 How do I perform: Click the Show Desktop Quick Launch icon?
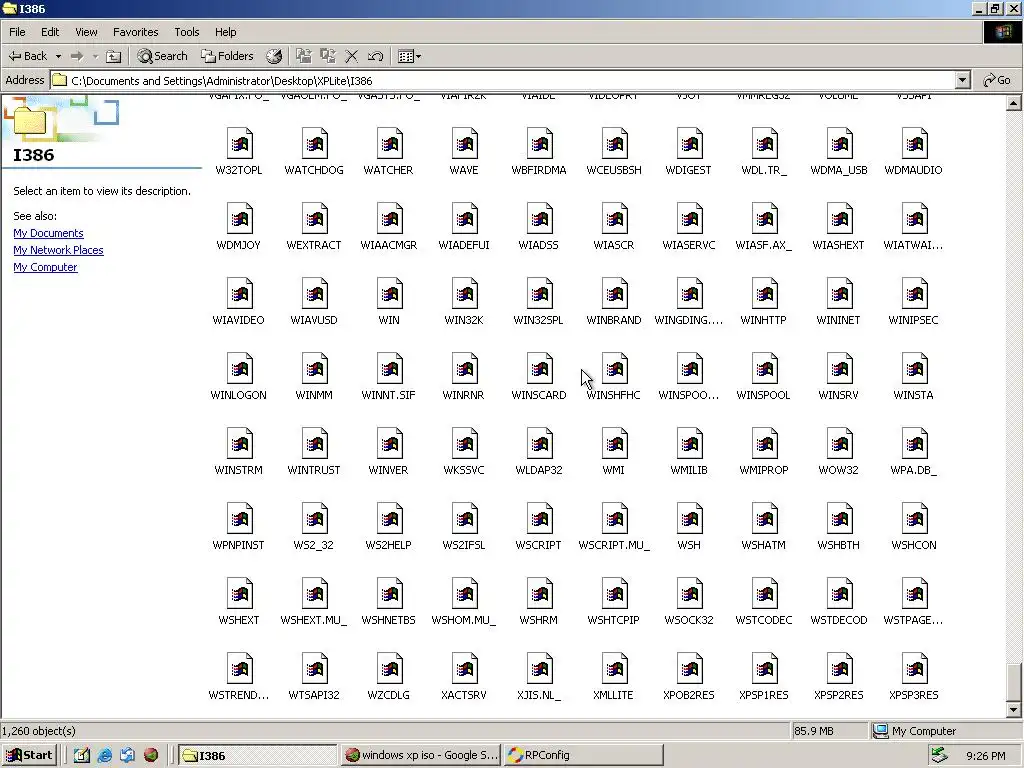(82, 756)
